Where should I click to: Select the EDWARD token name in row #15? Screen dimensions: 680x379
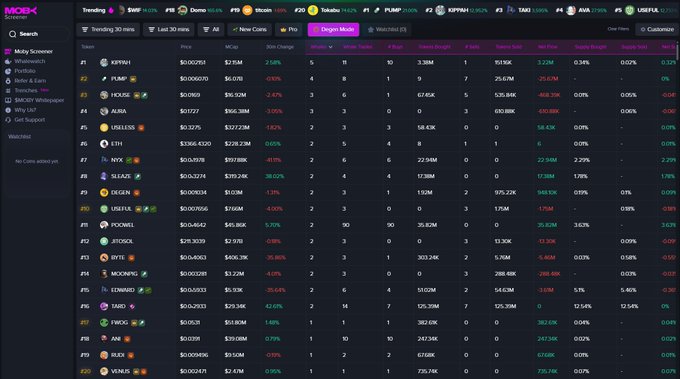click(x=123, y=290)
